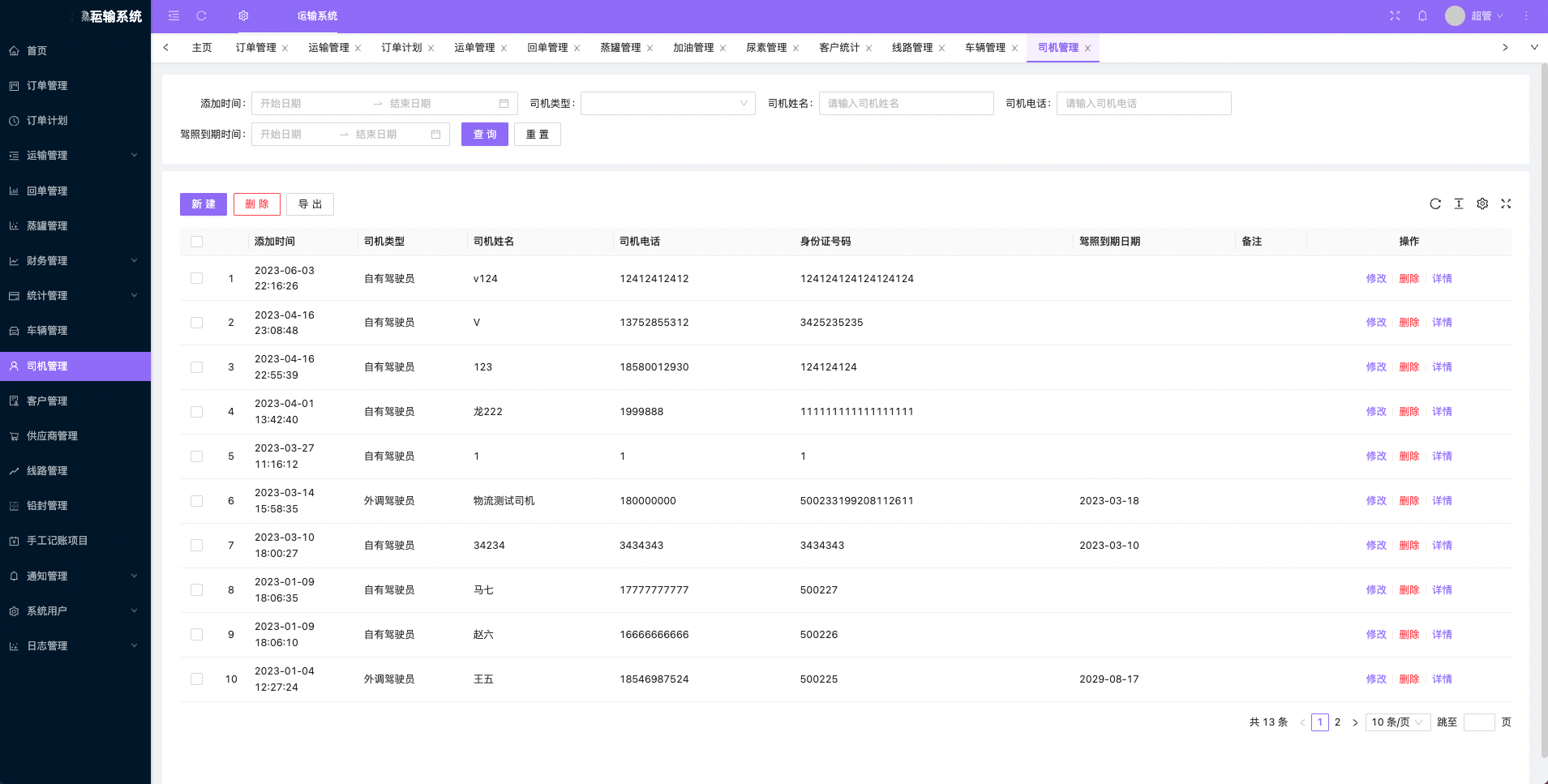Viewport: 1548px width, 784px height.
Task: Go to page 2 in pagination
Action: pos(1337,722)
